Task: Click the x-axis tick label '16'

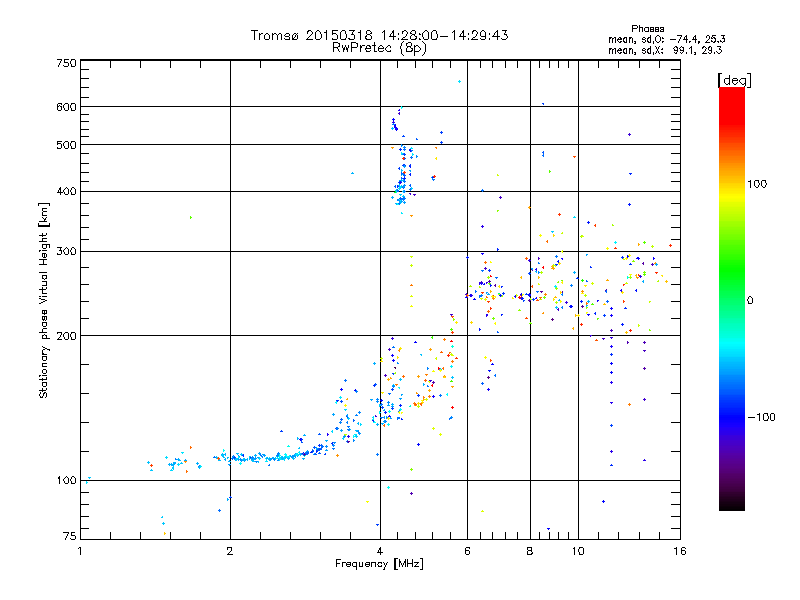Action: (680, 551)
